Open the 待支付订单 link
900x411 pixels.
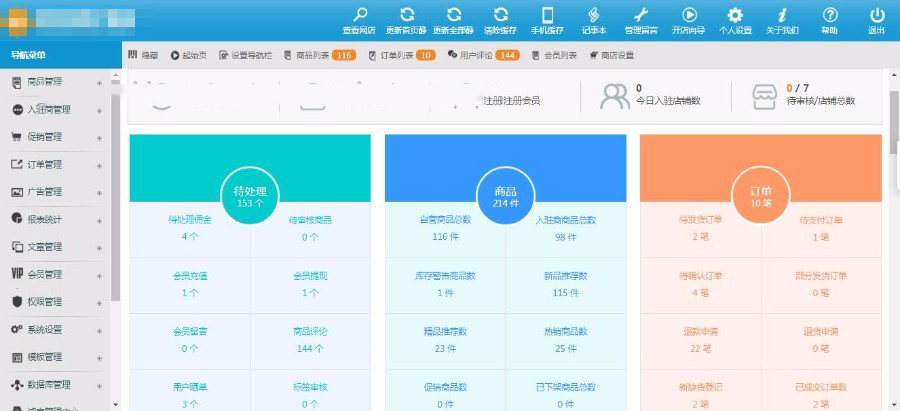point(821,220)
